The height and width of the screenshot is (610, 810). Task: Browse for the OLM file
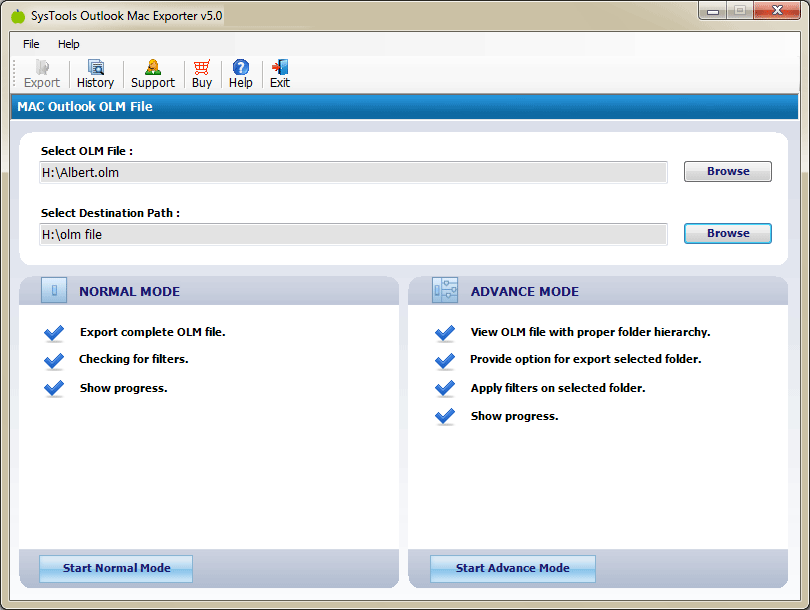click(728, 171)
